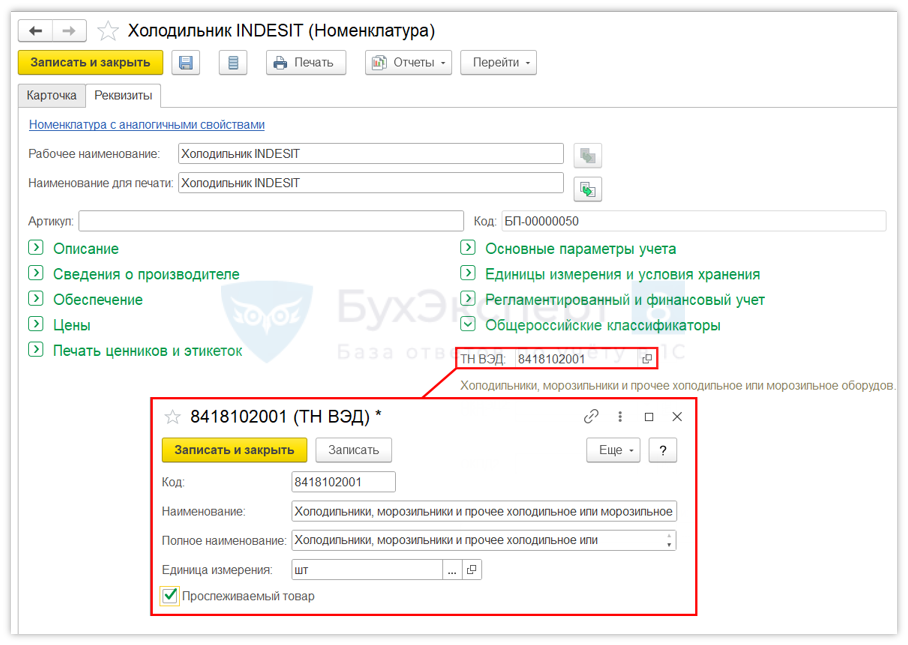Screen dimensions: 908x645
Task: Click the Записать button in dialog
Action: point(353,450)
